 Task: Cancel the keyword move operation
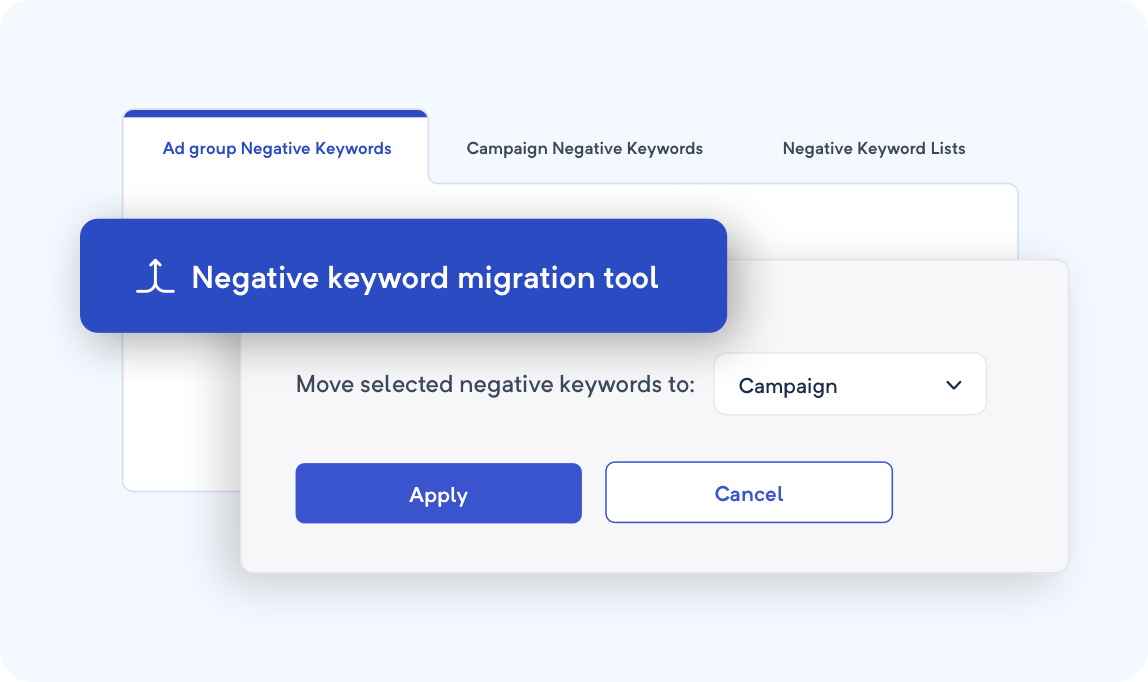pos(748,492)
